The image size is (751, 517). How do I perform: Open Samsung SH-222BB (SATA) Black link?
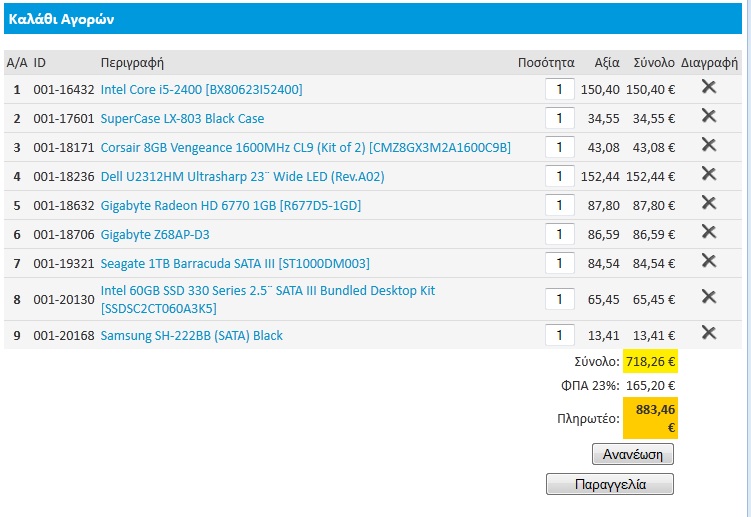pyautogui.click(x=191, y=335)
